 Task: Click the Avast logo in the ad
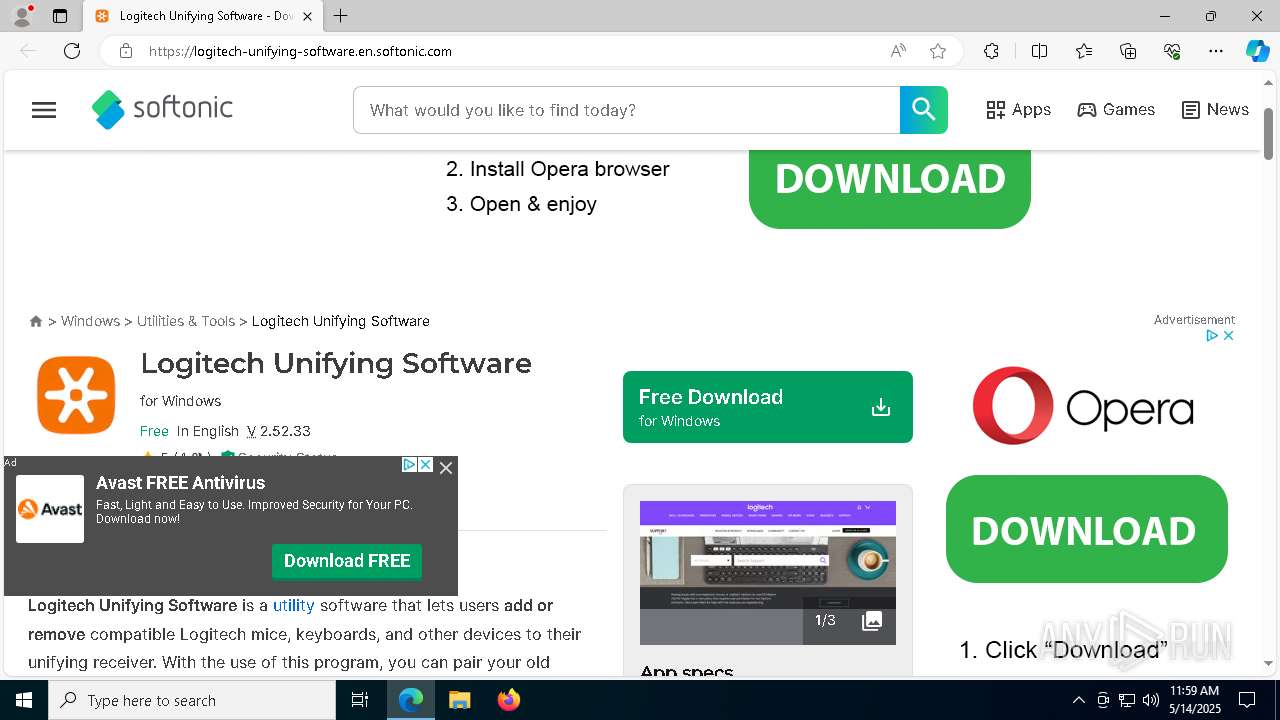(x=50, y=509)
